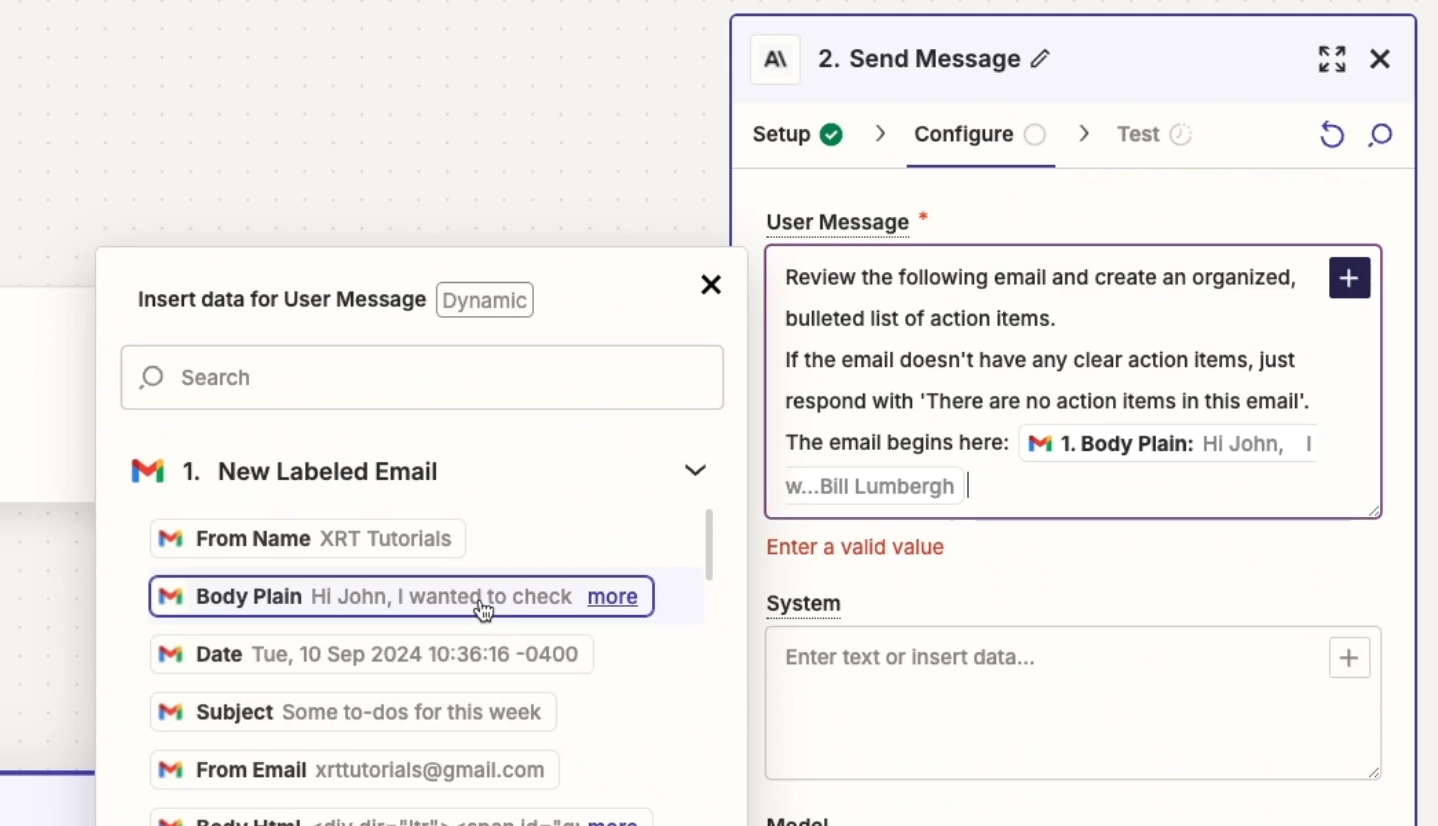Click the Search field in Insert data popup
The height and width of the screenshot is (826, 1438).
coord(422,377)
